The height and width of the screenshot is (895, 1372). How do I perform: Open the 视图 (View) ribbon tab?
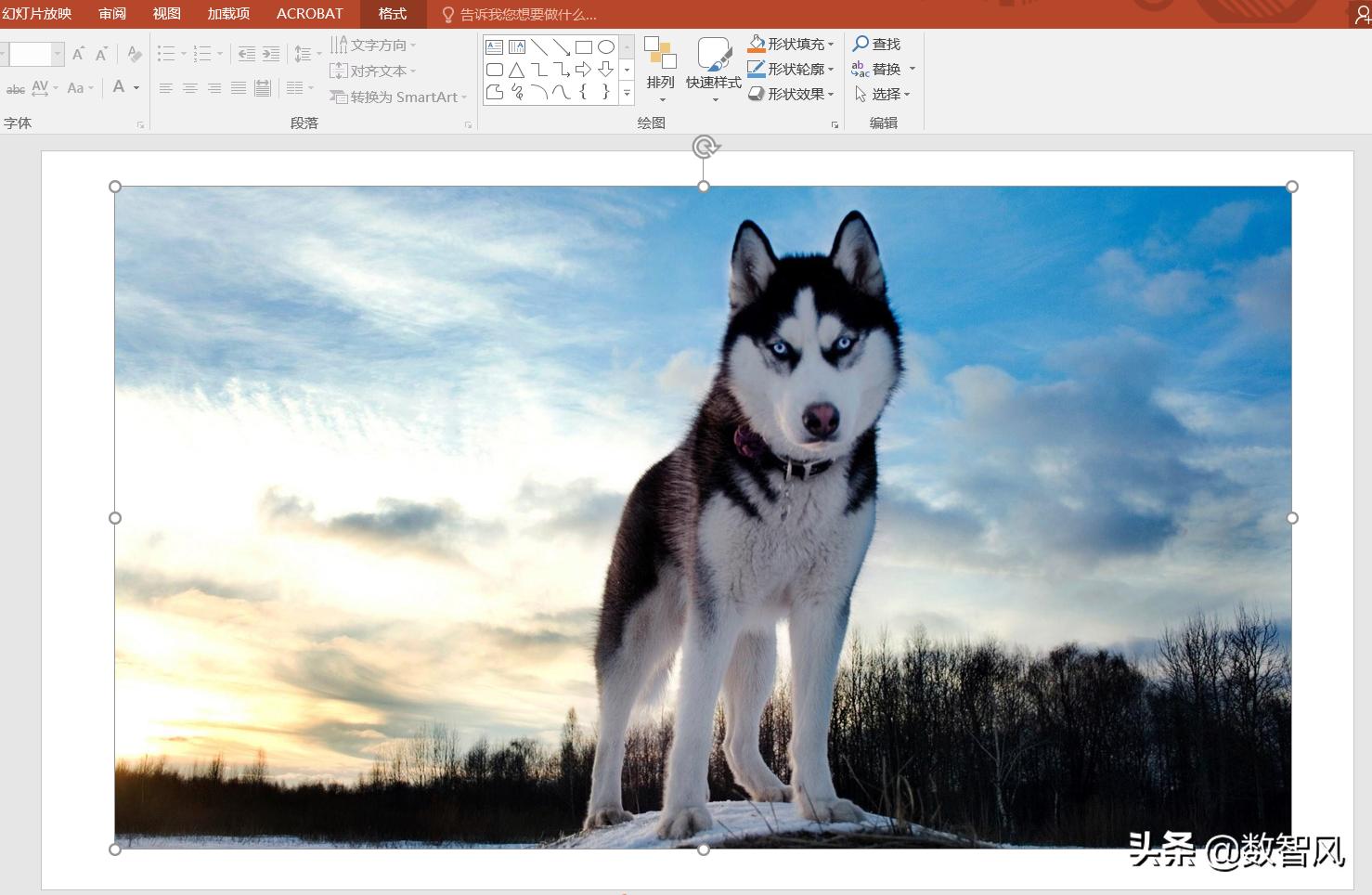[x=167, y=14]
